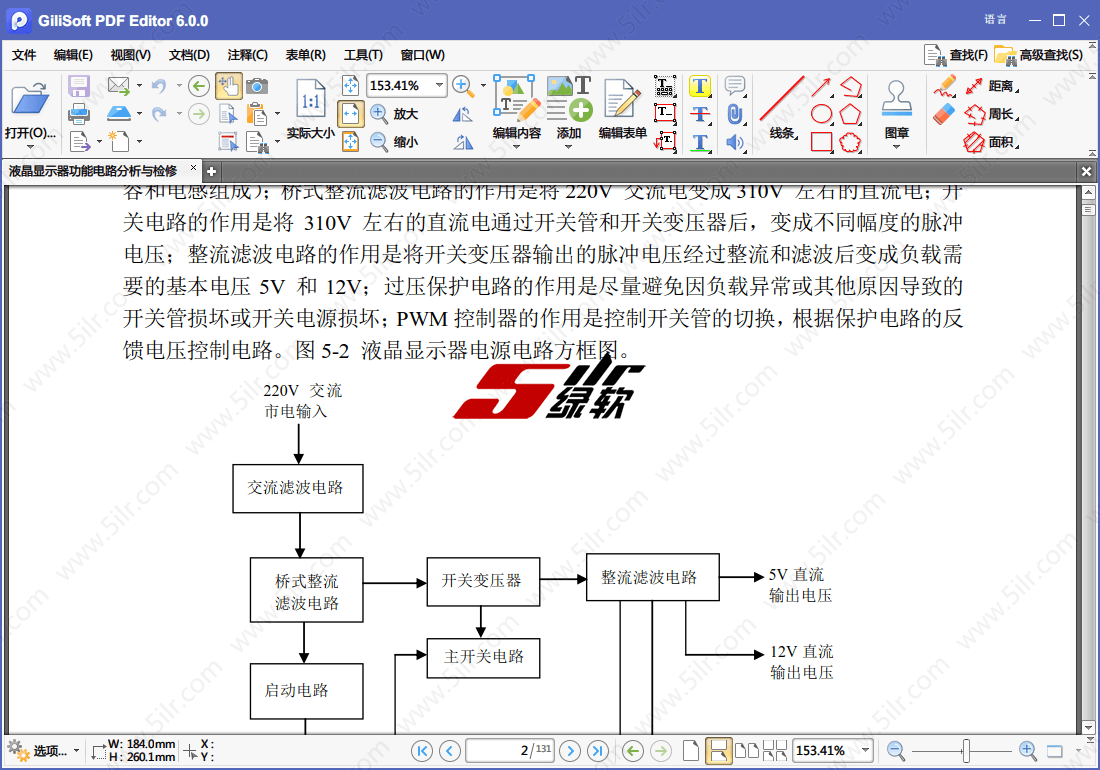Toggle fit width view mode
The height and width of the screenshot is (770, 1100).
coord(350,113)
